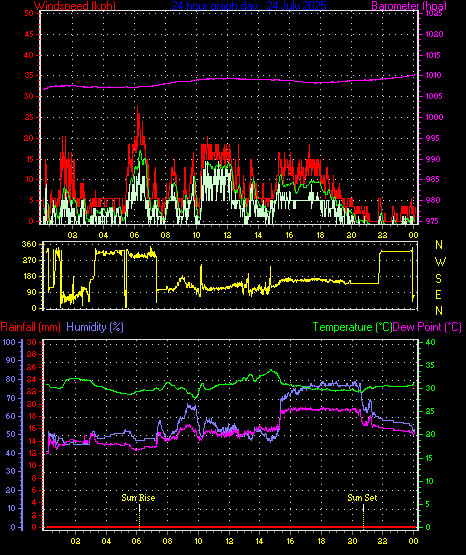The image size is (466, 555).
Task: Click the Humidity (%) legend label
Action: 95,327
